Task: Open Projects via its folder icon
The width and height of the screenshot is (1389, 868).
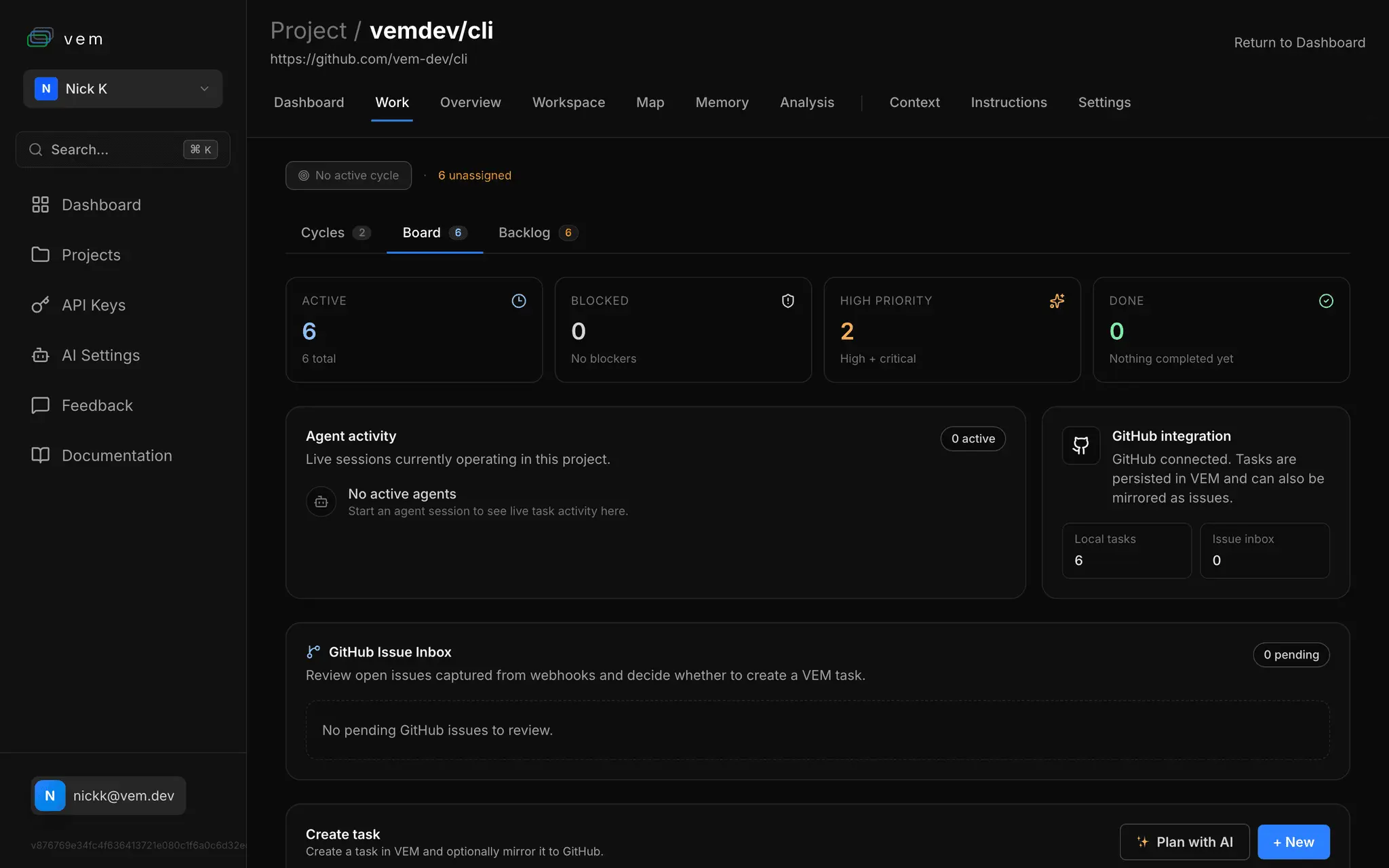Action: tap(41, 254)
